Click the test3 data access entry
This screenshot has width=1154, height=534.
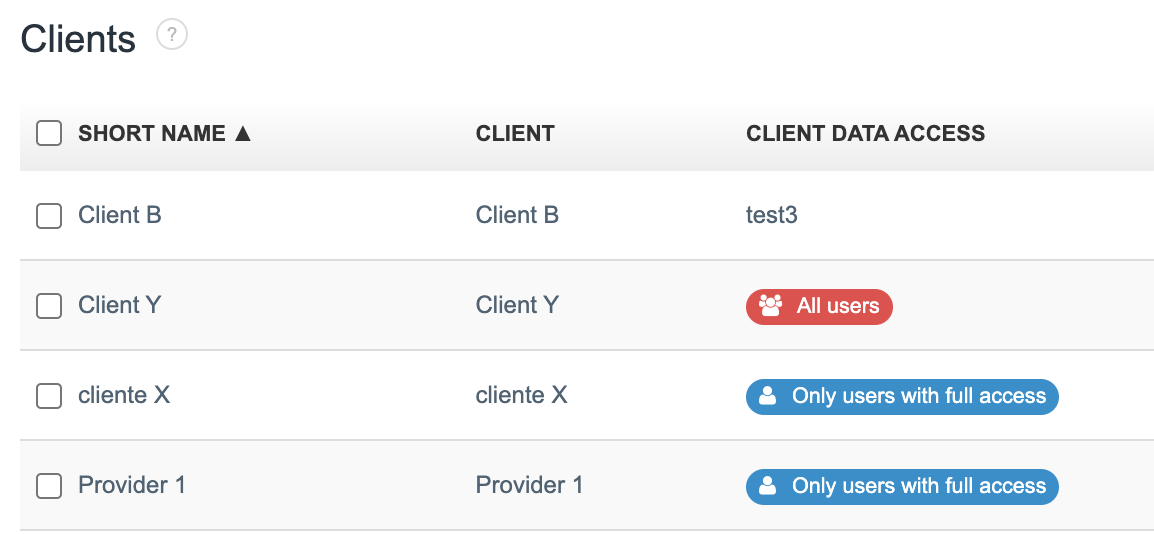click(772, 215)
